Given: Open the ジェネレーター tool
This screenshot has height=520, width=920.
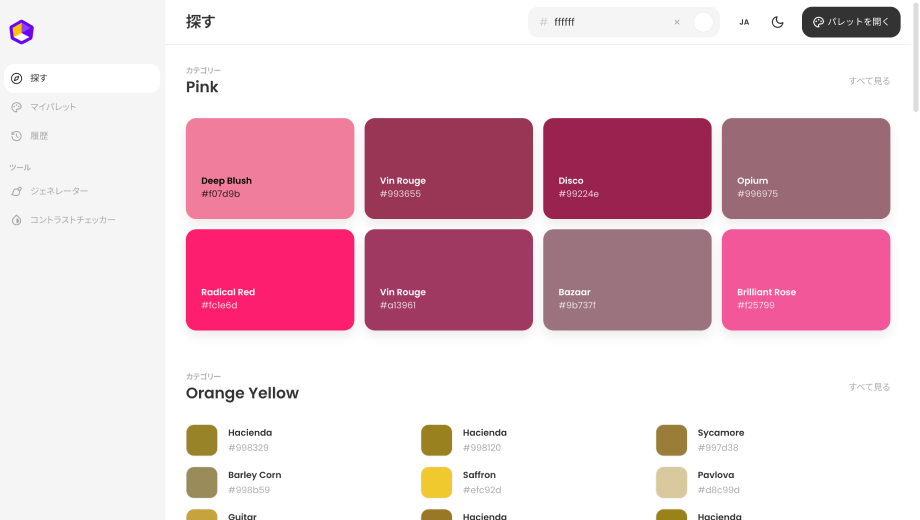Looking at the screenshot, I should (58, 191).
